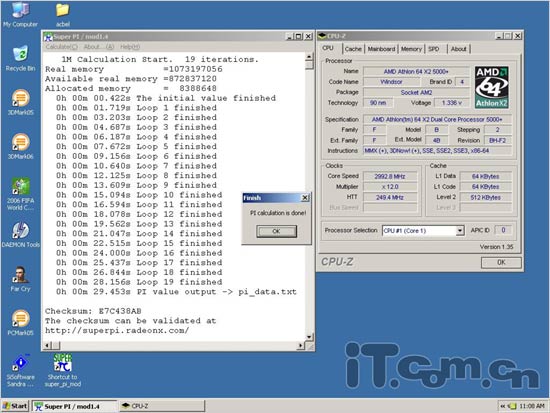Click the taskbar clock showing 11:08 AM
This screenshot has height=413, width=550.
click(532, 406)
